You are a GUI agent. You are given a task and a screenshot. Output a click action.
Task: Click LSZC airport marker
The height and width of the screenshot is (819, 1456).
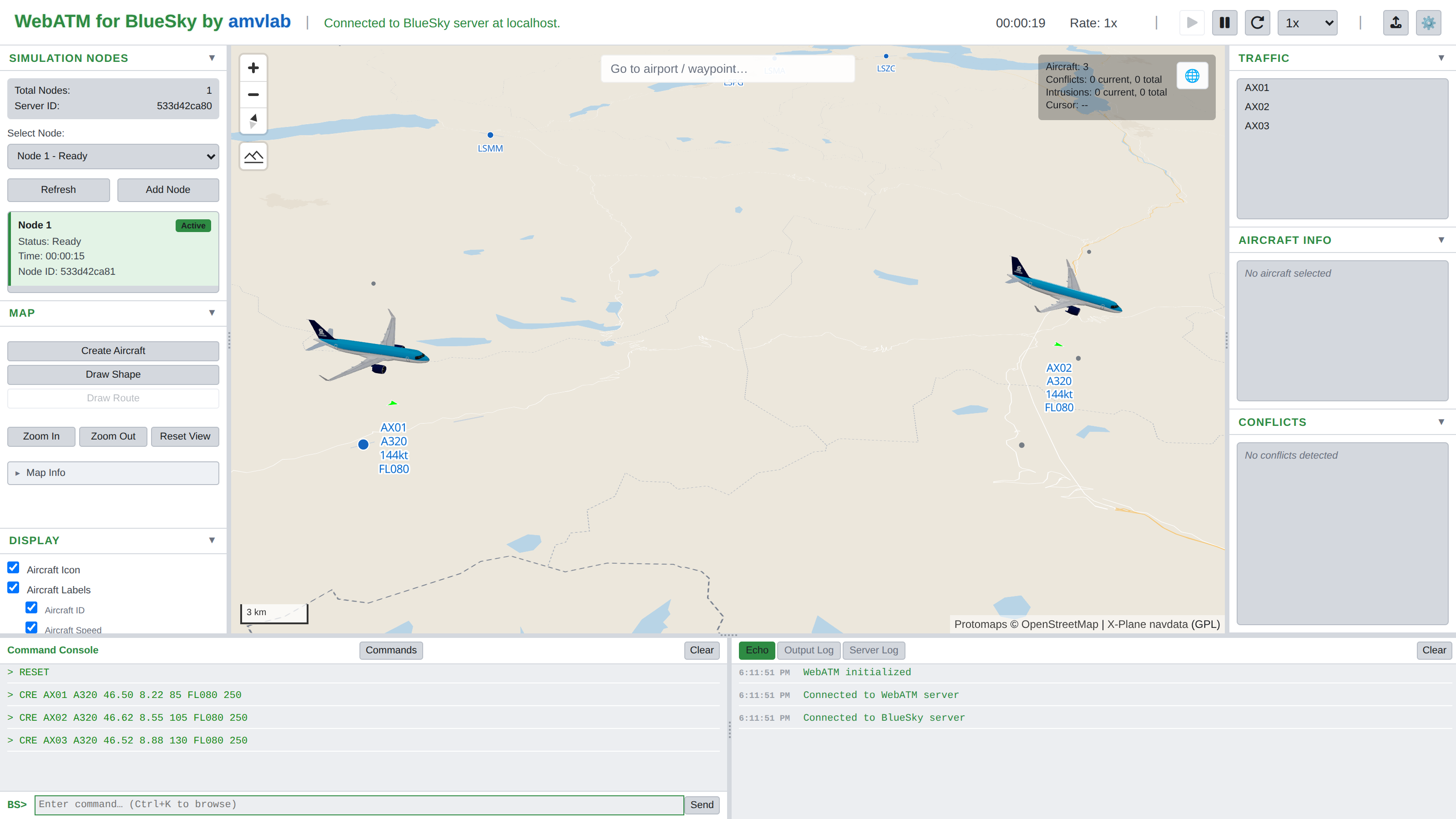[x=886, y=56]
